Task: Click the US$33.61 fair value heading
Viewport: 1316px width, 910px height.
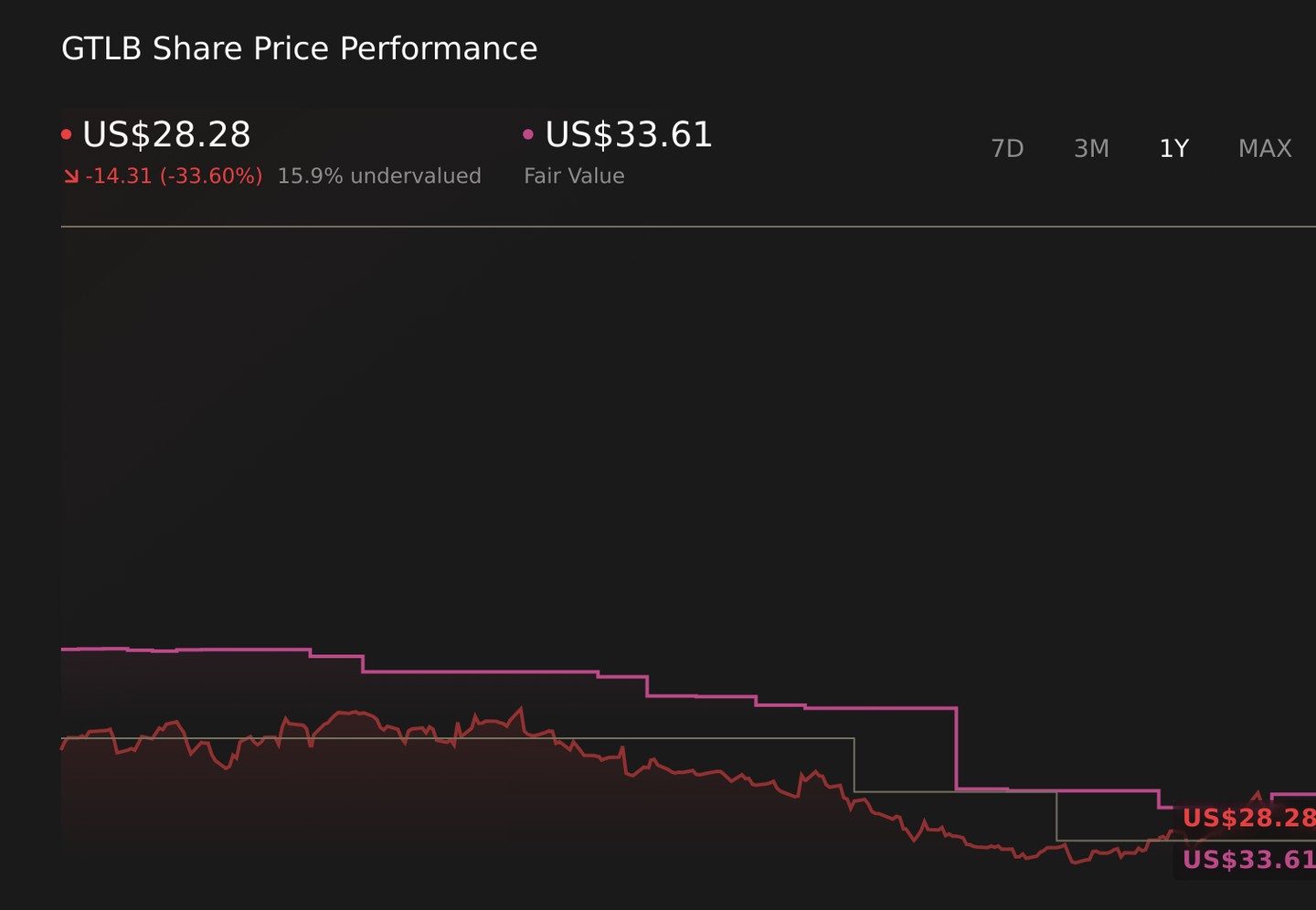Action: coord(629,135)
